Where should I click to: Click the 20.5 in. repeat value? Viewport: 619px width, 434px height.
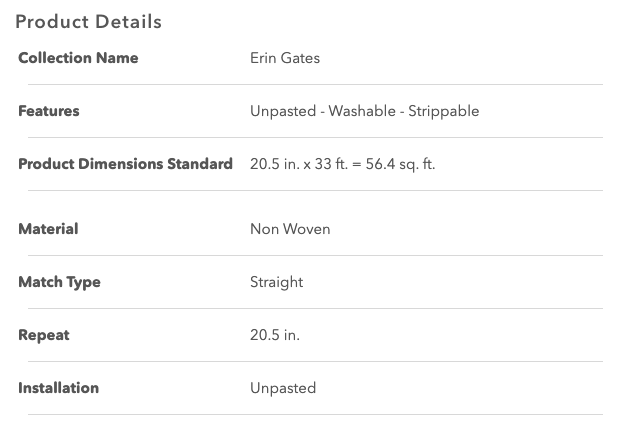274,335
